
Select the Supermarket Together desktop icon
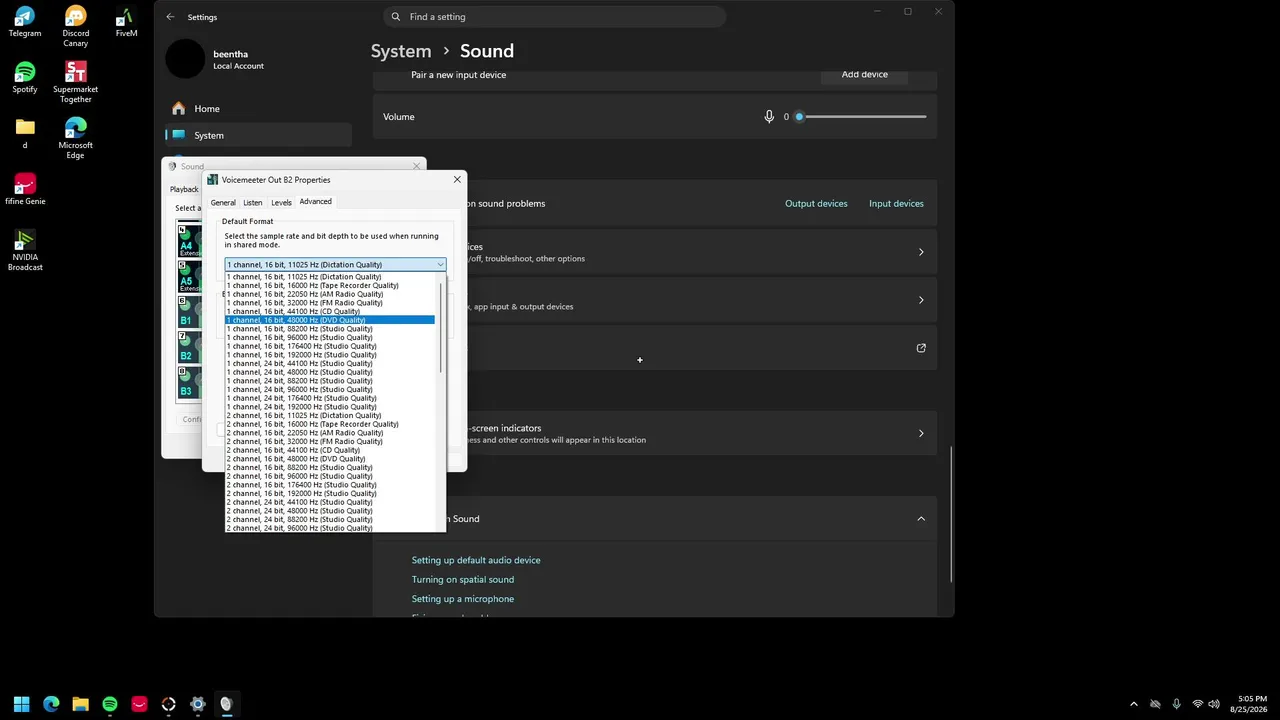tap(75, 82)
